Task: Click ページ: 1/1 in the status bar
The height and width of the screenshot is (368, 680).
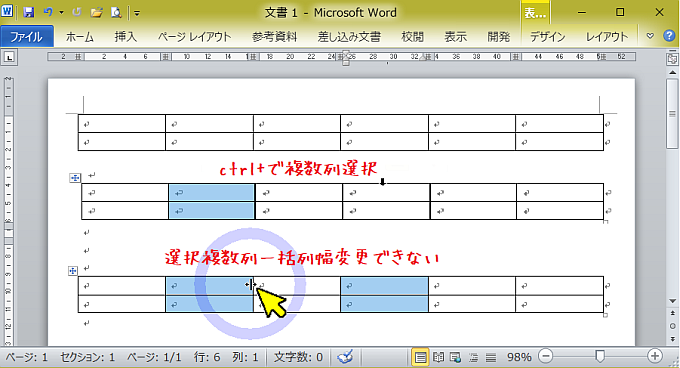Action: (154, 357)
